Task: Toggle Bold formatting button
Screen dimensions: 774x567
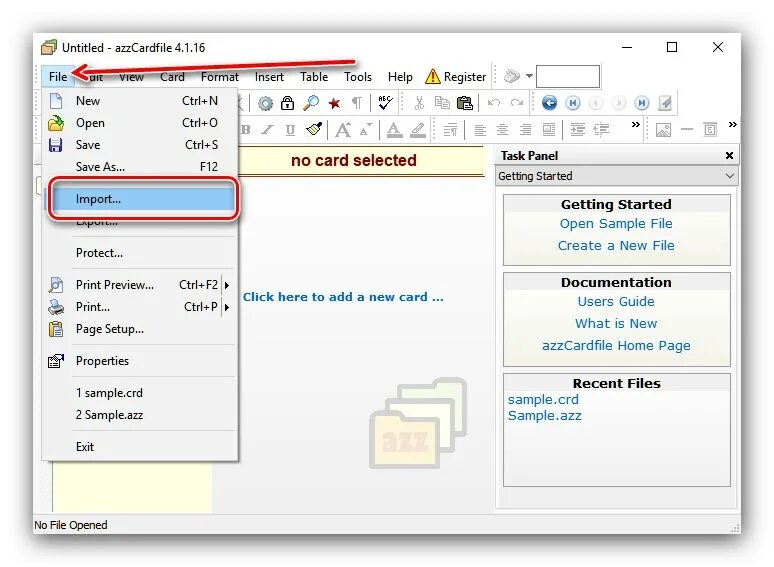Action: [x=245, y=130]
